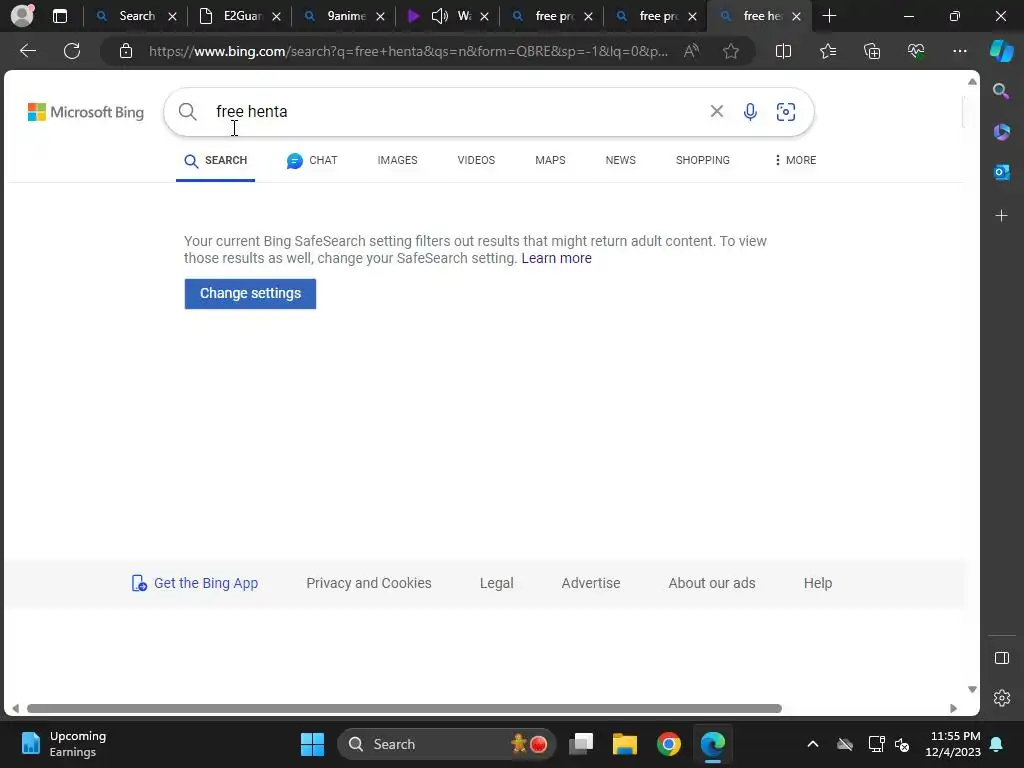View site information lock icon
The image size is (1024, 768).
(x=126, y=51)
